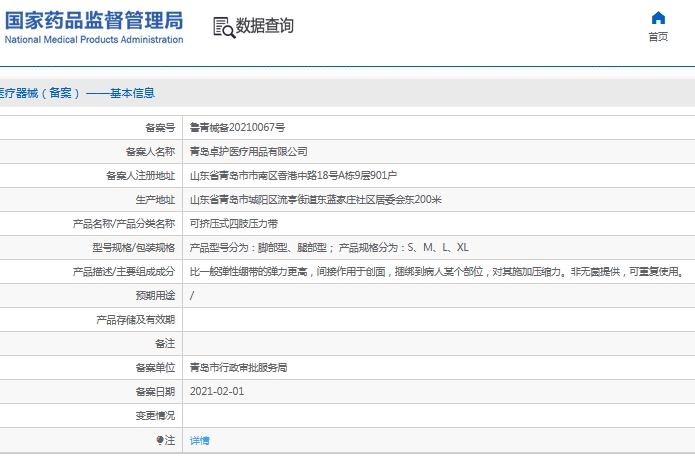695x462 pixels.
Task: Click the 预期用途 row label
Action: [x=155, y=295]
